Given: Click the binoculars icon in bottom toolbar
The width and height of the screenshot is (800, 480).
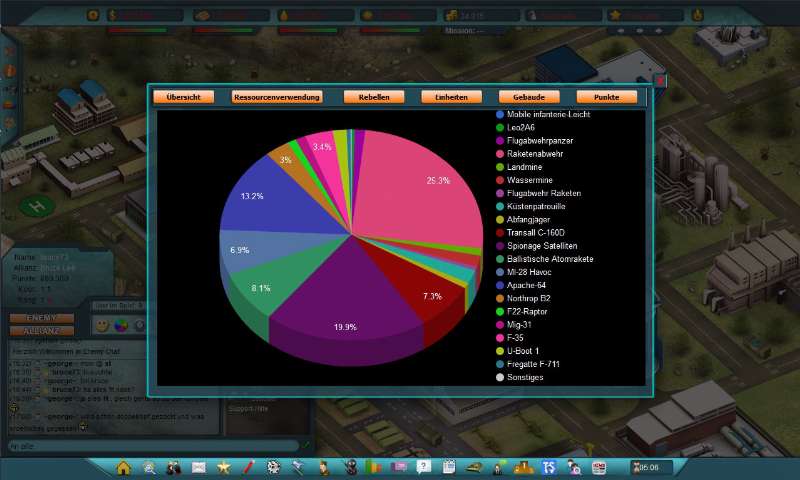Looking at the screenshot, I should 173,467.
